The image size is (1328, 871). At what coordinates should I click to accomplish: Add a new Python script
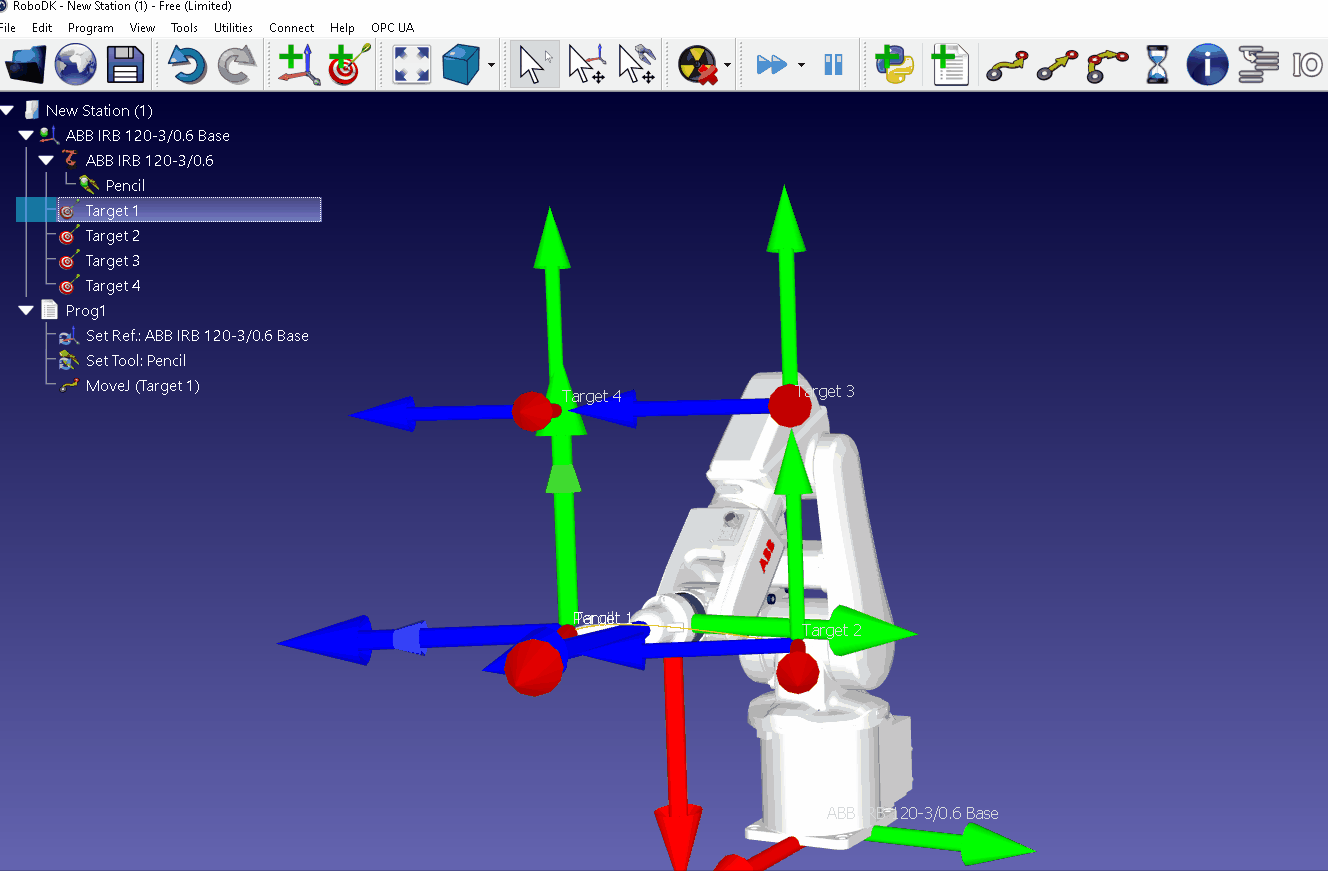pyautogui.click(x=895, y=65)
